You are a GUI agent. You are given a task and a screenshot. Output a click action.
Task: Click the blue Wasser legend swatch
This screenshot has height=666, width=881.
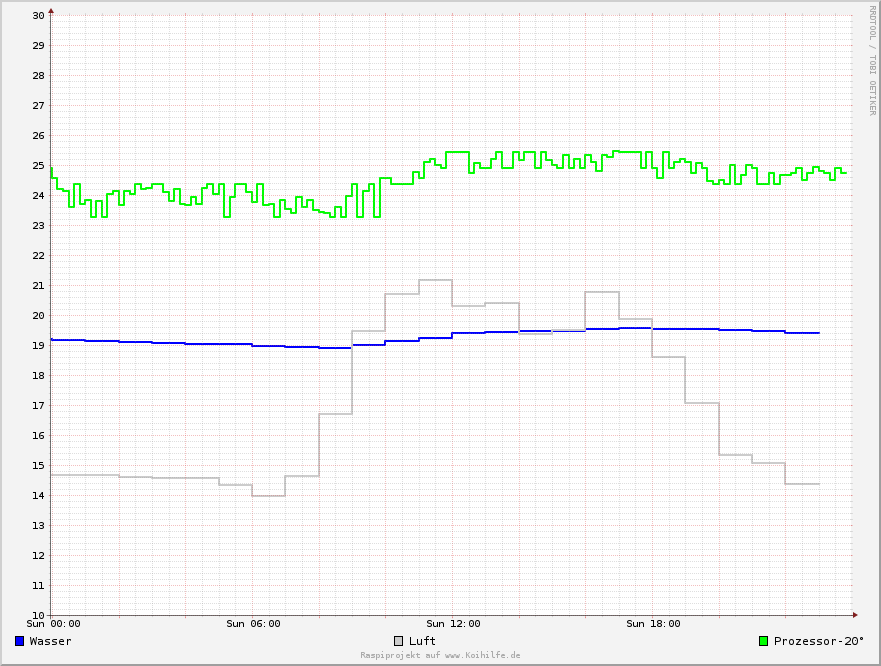point(20,641)
